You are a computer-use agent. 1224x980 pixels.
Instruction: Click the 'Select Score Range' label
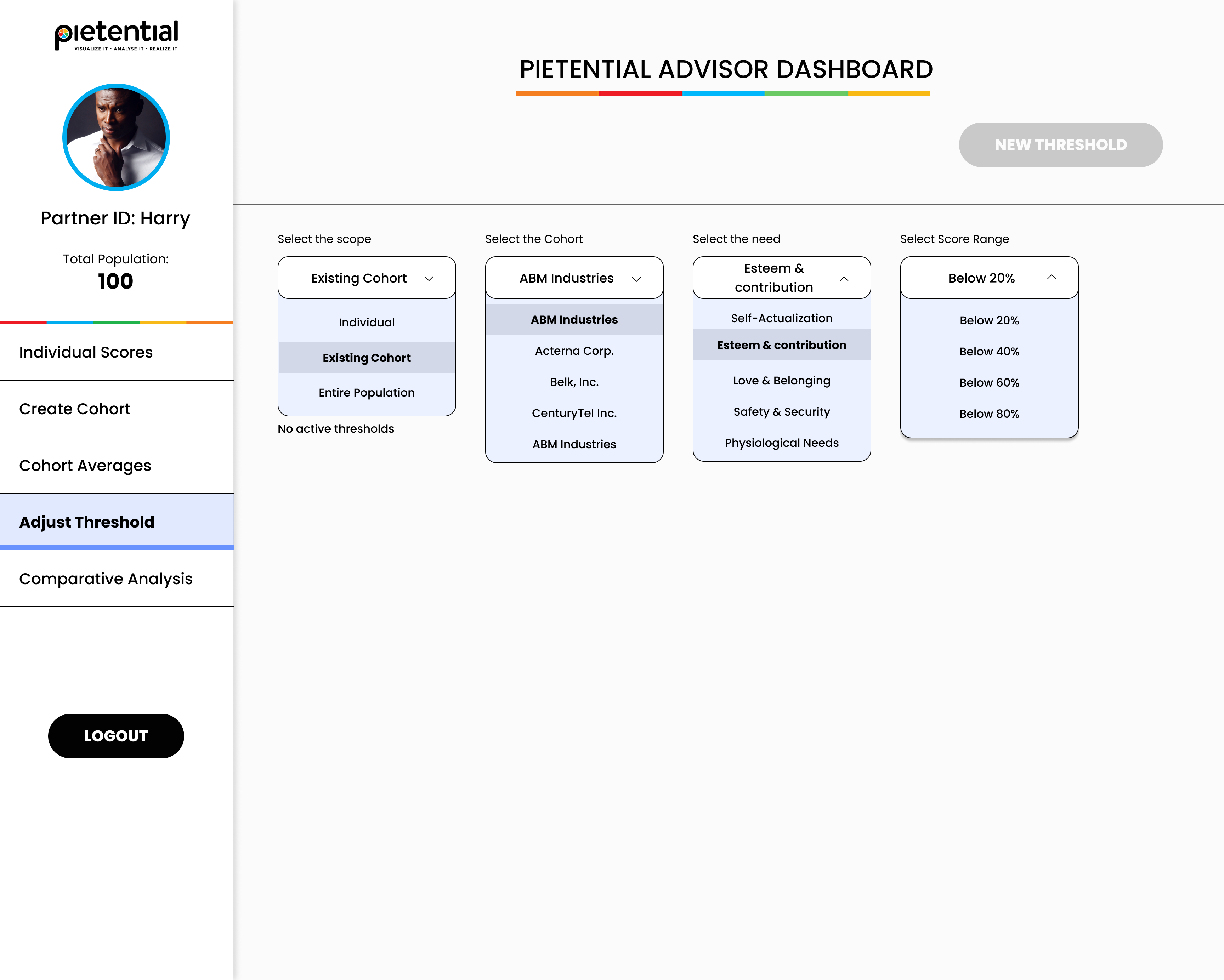pos(954,239)
